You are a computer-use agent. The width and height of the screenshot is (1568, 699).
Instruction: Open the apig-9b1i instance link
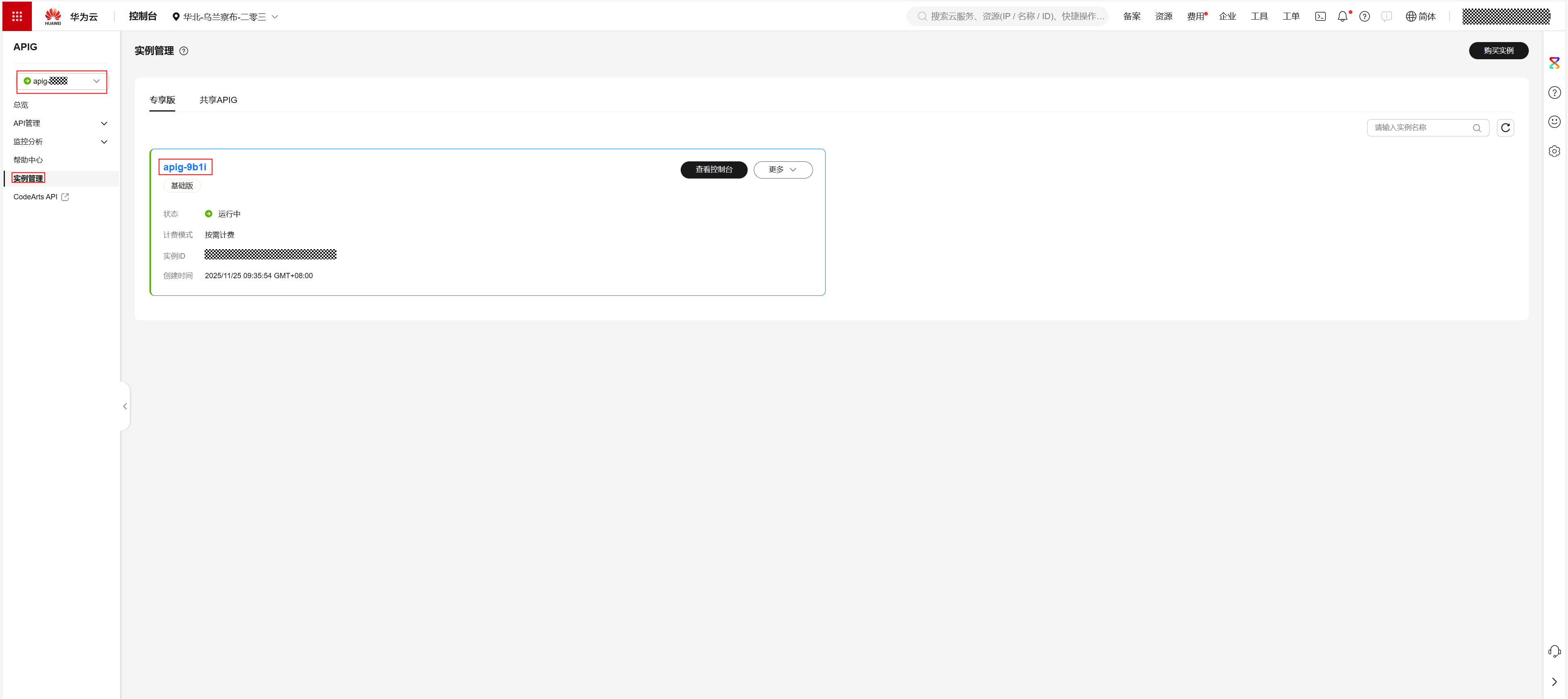point(185,167)
